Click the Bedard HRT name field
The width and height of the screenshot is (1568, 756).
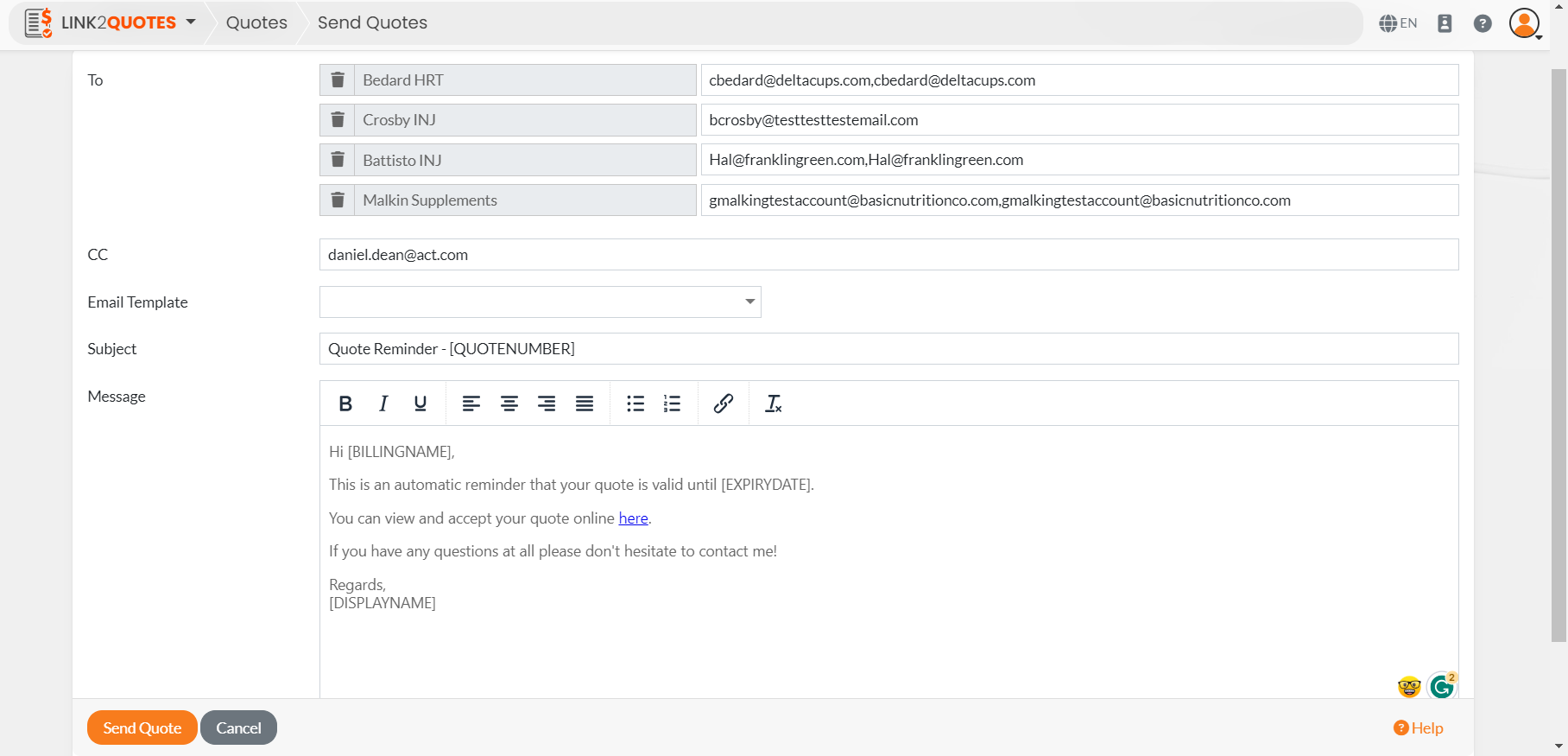click(525, 80)
